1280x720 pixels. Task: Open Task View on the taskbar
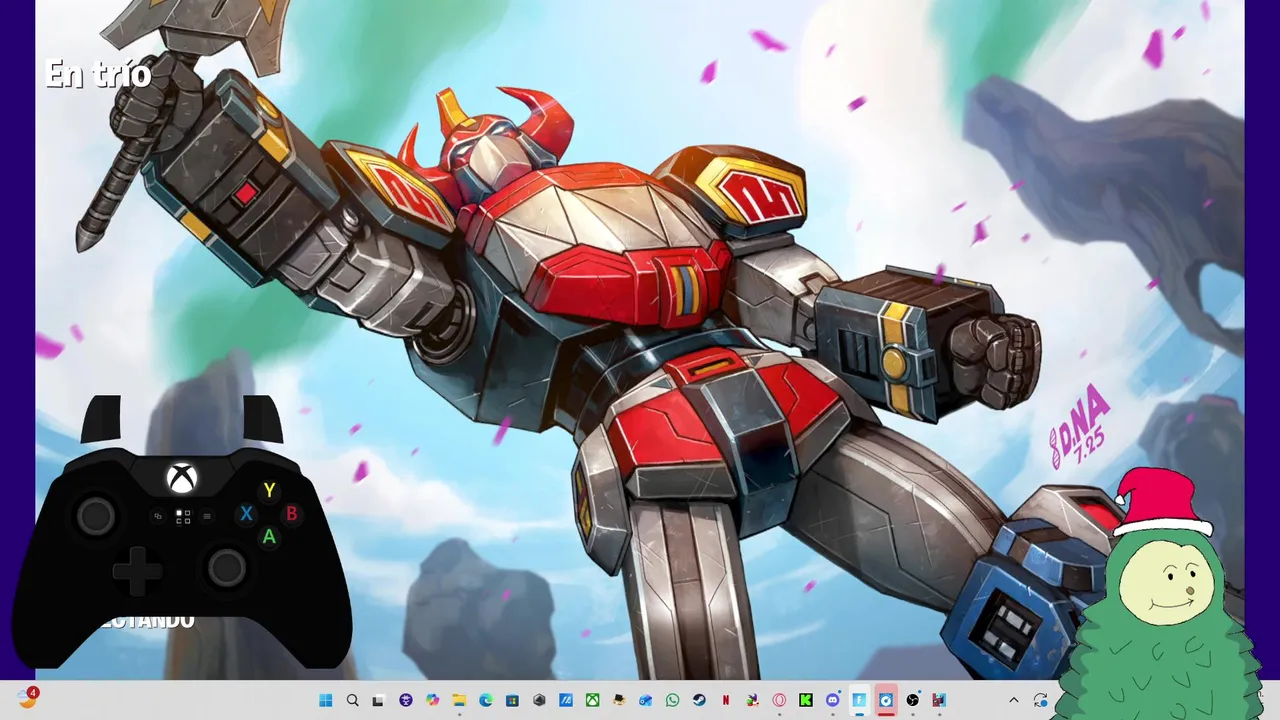point(378,700)
